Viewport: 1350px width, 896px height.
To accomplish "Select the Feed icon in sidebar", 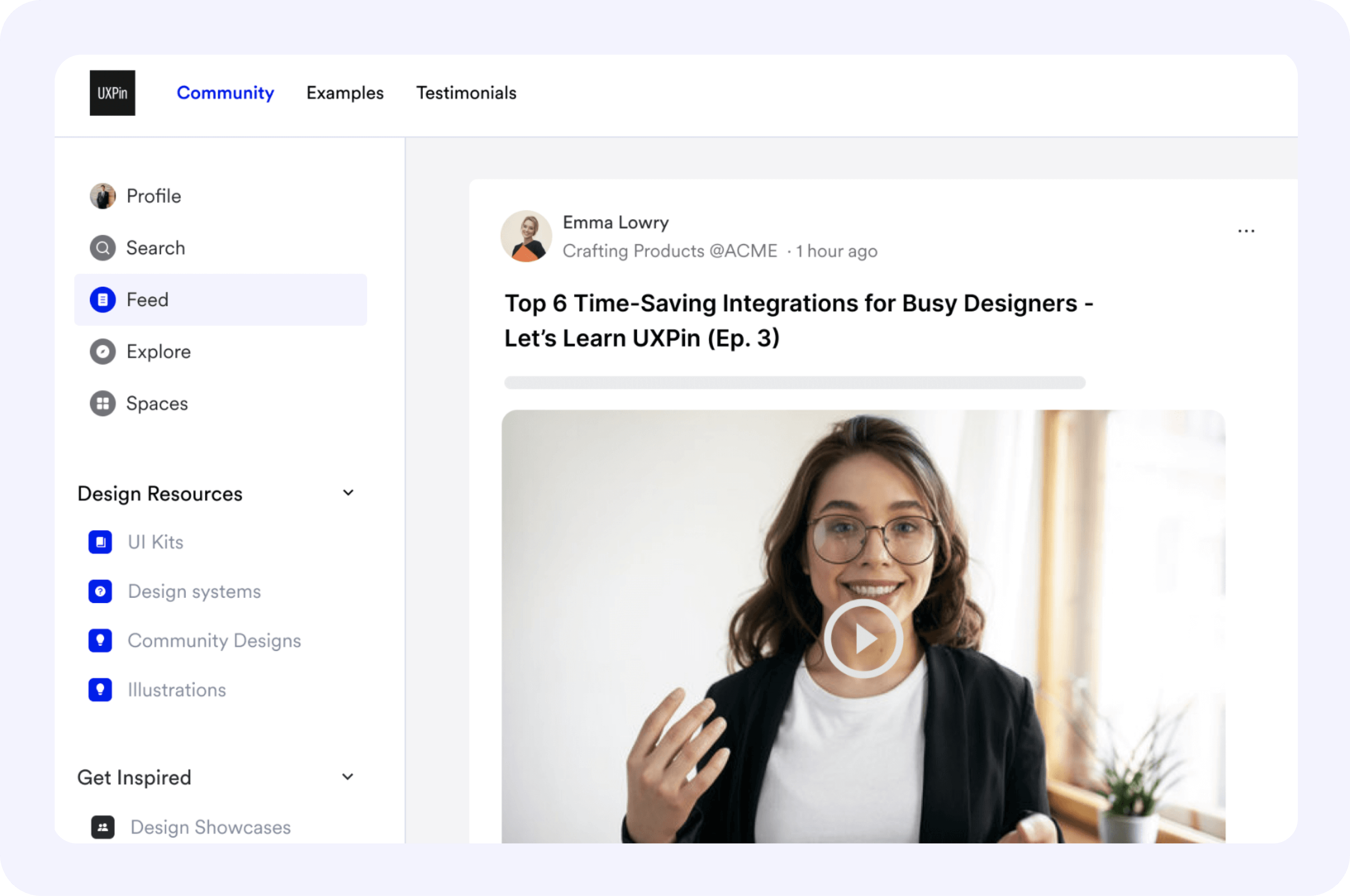I will tap(103, 300).
